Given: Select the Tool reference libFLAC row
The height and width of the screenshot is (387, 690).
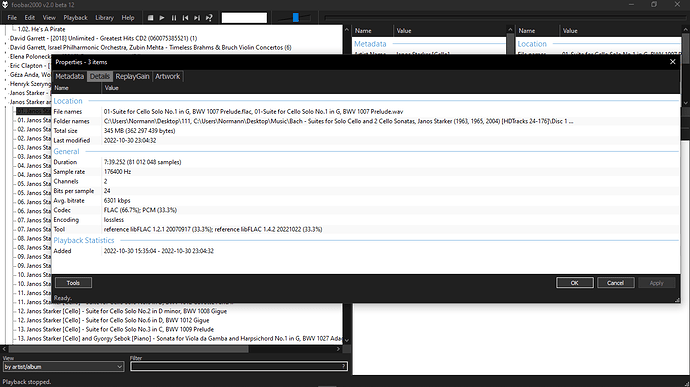Looking at the screenshot, I should pos(366,229).
